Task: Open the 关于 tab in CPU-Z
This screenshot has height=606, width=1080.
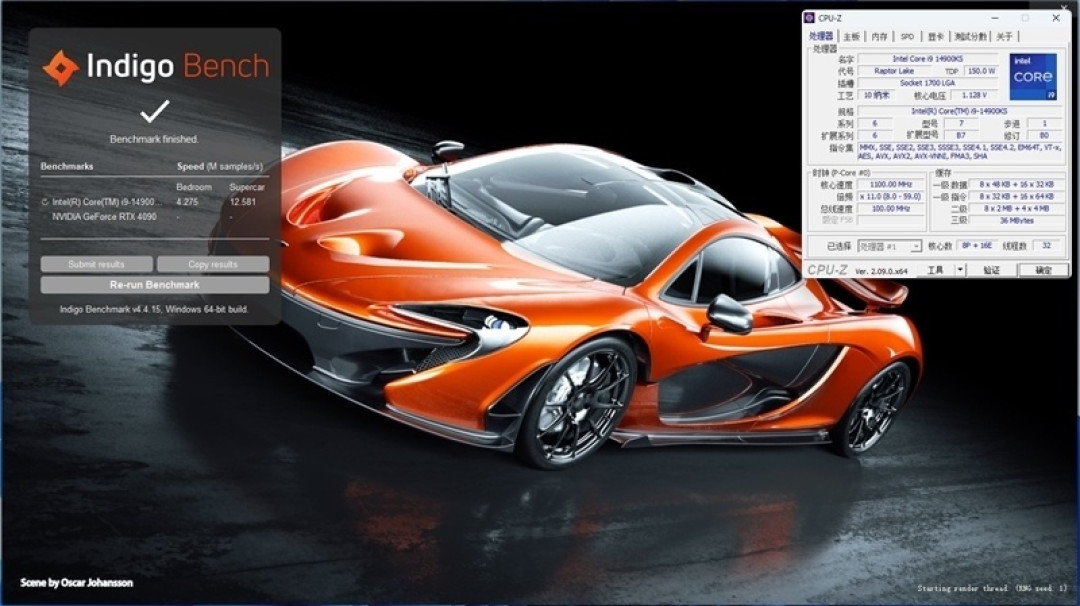Action: click(1004, 36)
